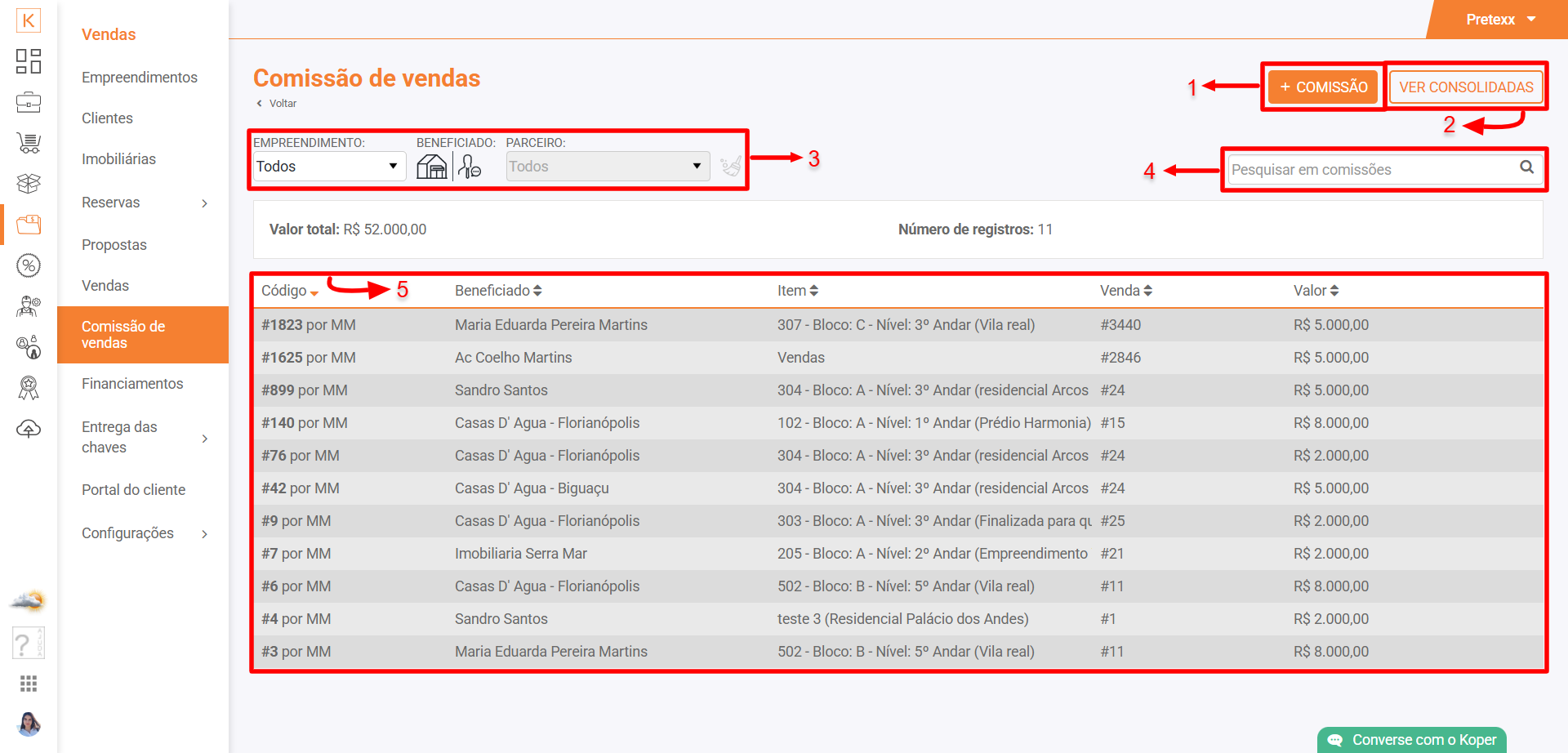Viewport: 1568px width, 753px height.
Task: Select the percent badge sidebar icon
Action: (x=29, y=265)
